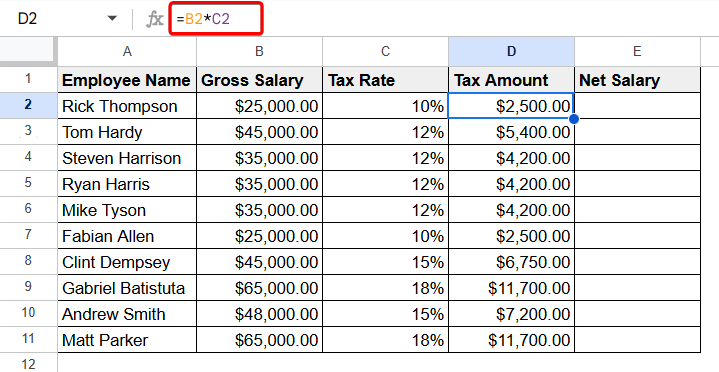Select the Employee Name header cell
Screen dimensions: 719x372
coord(127,80)
